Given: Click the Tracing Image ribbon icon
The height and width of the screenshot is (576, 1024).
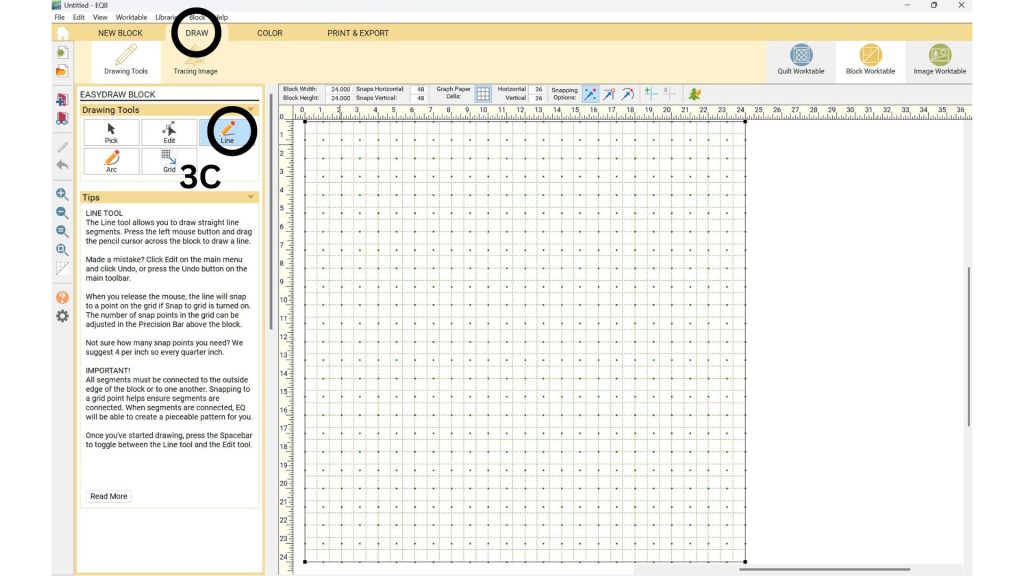Looking at the screenshot, I should [195, 60].
